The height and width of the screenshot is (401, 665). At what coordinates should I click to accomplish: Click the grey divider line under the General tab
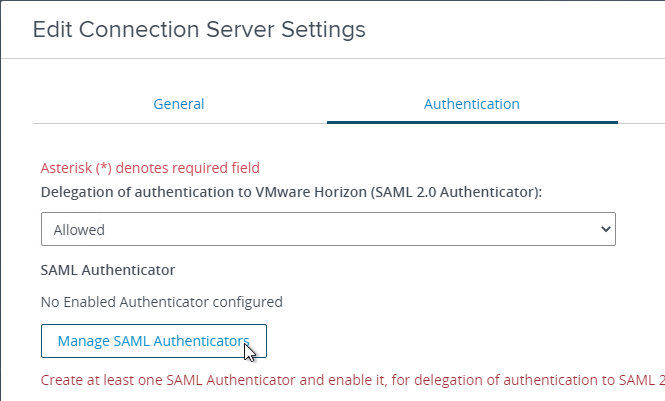pyautogui.click(x=180, y=123)
